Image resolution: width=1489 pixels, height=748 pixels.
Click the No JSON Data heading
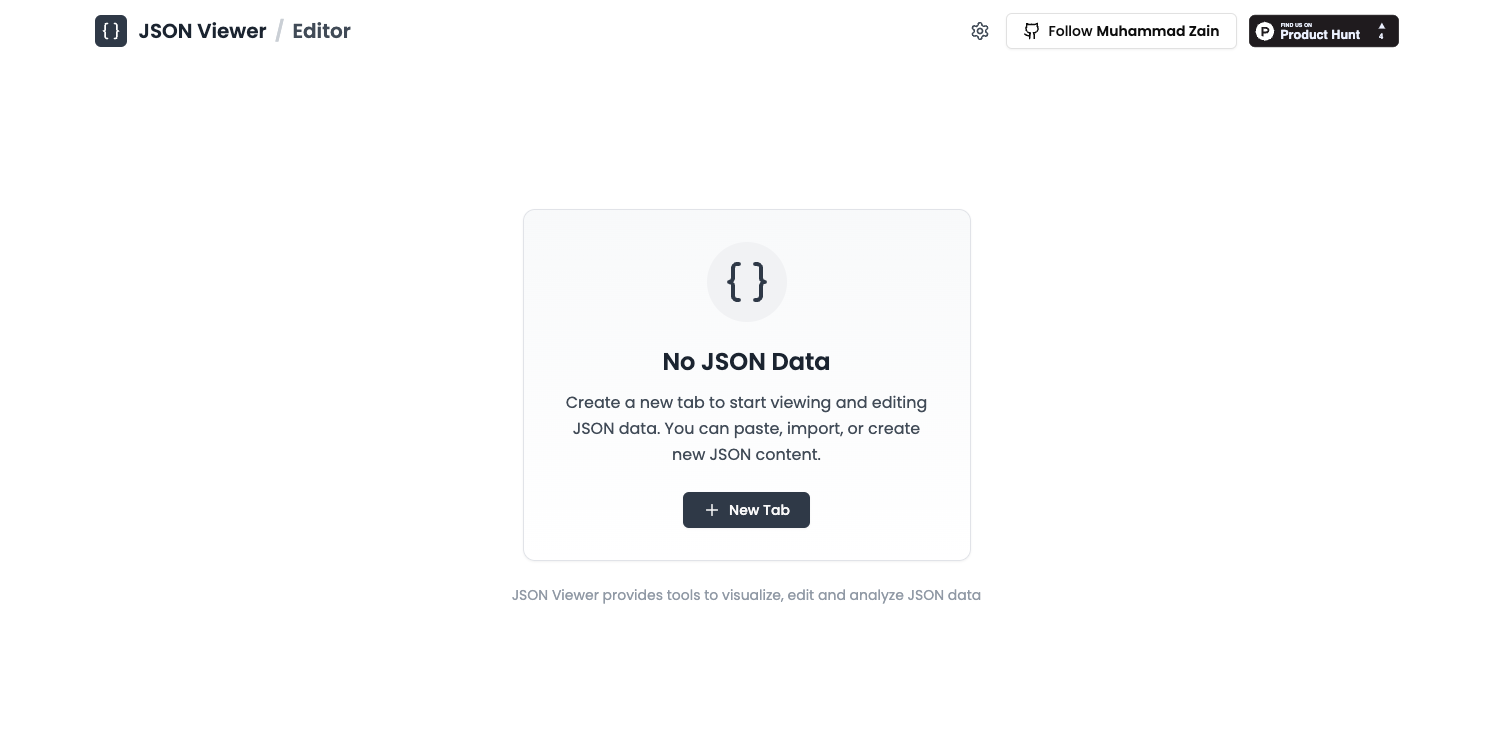click(x=746, y=362)
